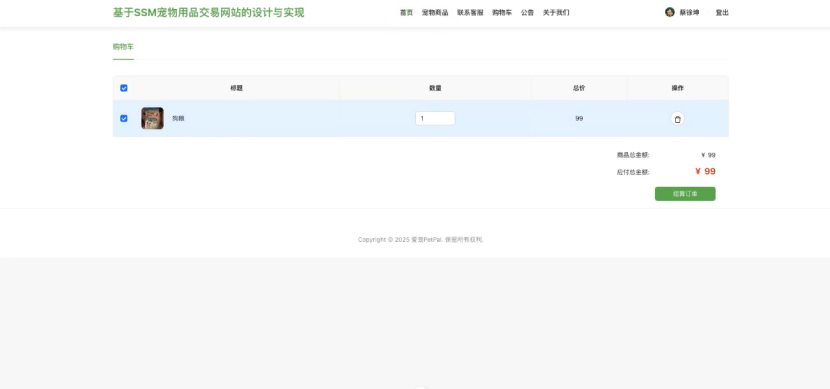
Task: Go to 首页 in navigation
Action: pos(406,13)
